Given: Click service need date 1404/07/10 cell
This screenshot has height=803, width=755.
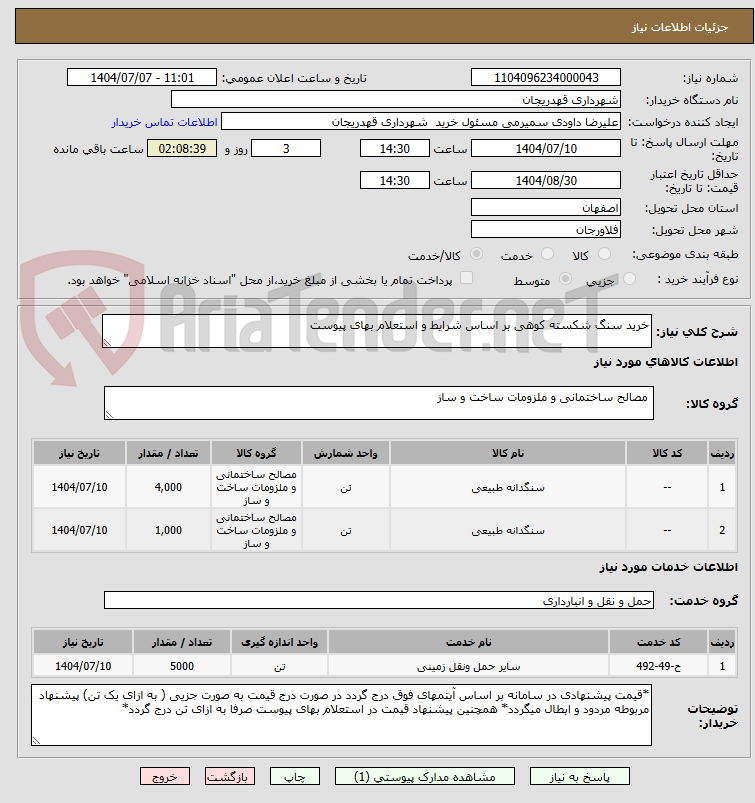Looking at the screenshot, I should point(83,666).
